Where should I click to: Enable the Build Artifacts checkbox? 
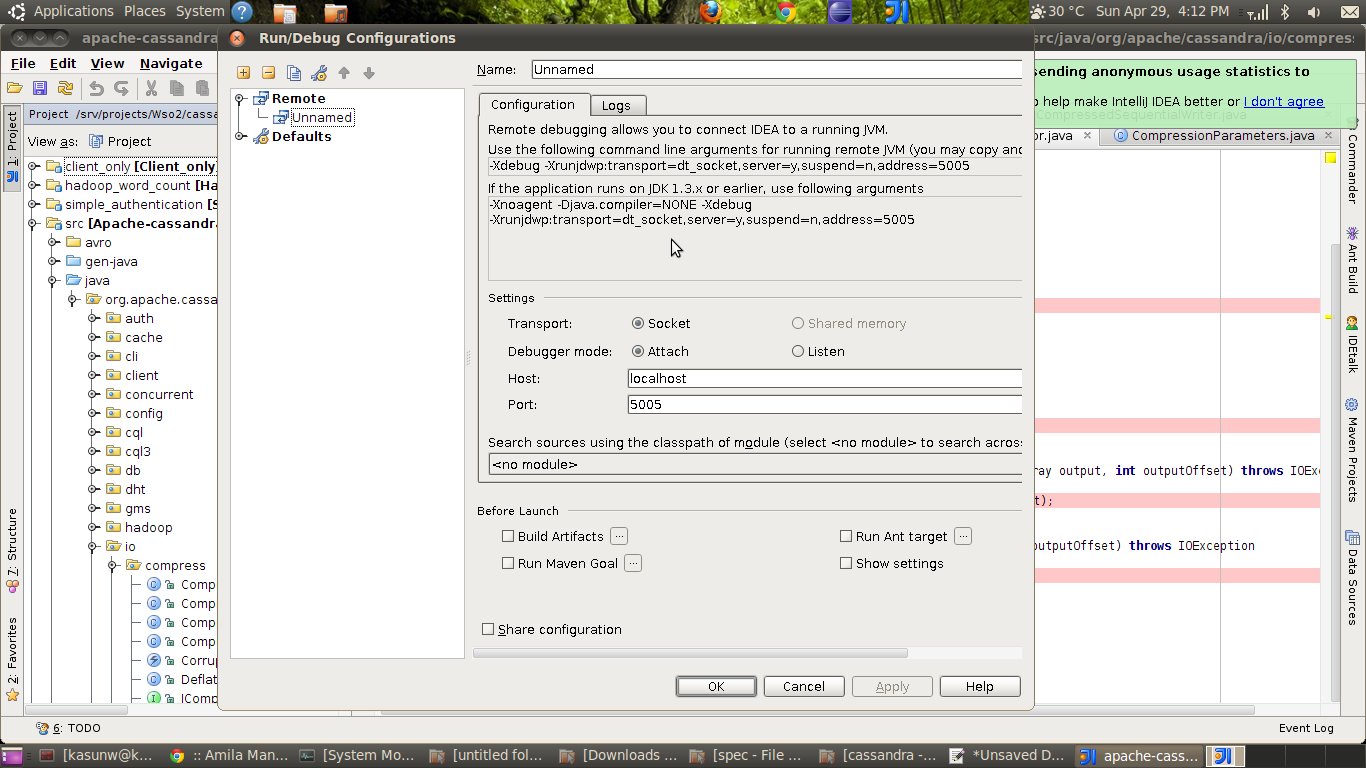coord(508,536)
